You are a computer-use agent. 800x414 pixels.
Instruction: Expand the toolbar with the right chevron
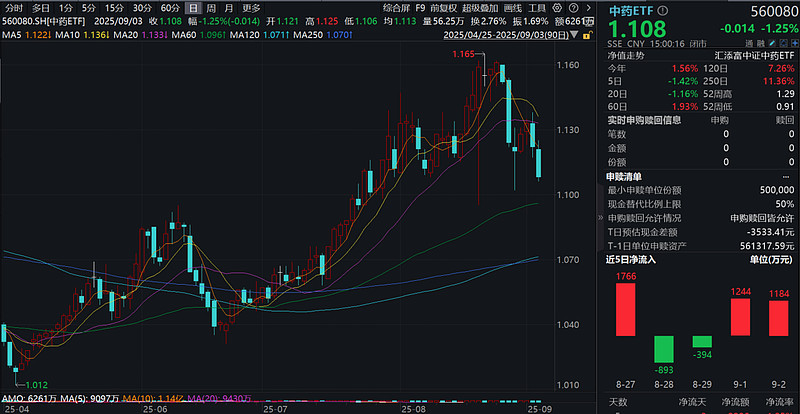[x=591, y=8]
